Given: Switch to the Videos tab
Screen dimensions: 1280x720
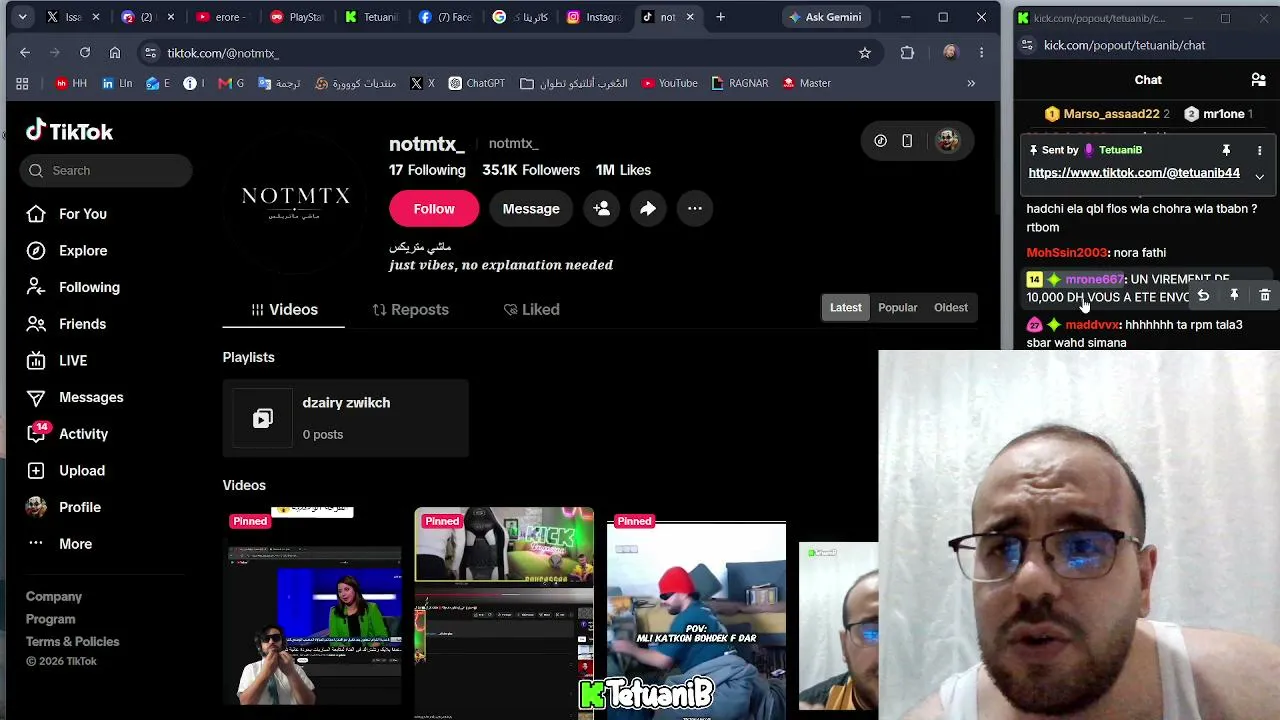Looking at the screenshot, I should (284, 310).
